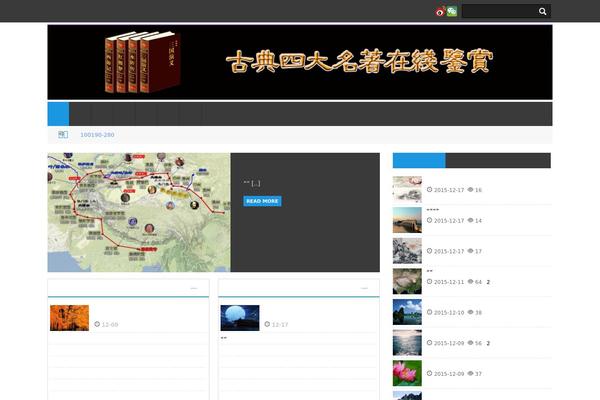Click the READ MORE button

click(x=262, y=201)
